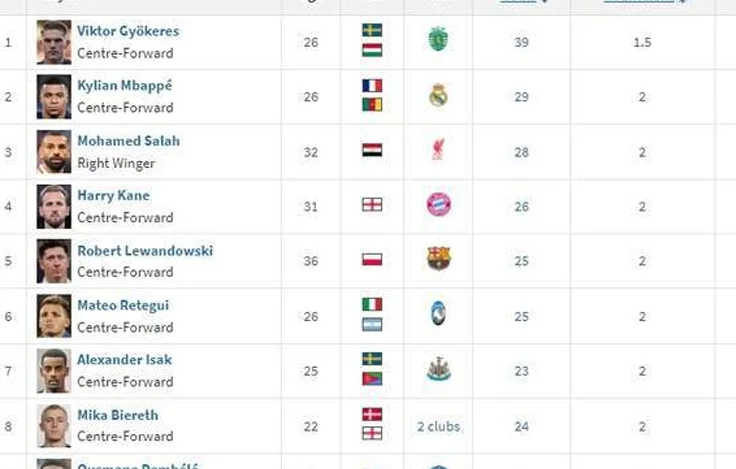Viewport: 736px width, 469px height.
Task: Click the Poland flag in Lewandowski's row
Action: pos(372,260)
